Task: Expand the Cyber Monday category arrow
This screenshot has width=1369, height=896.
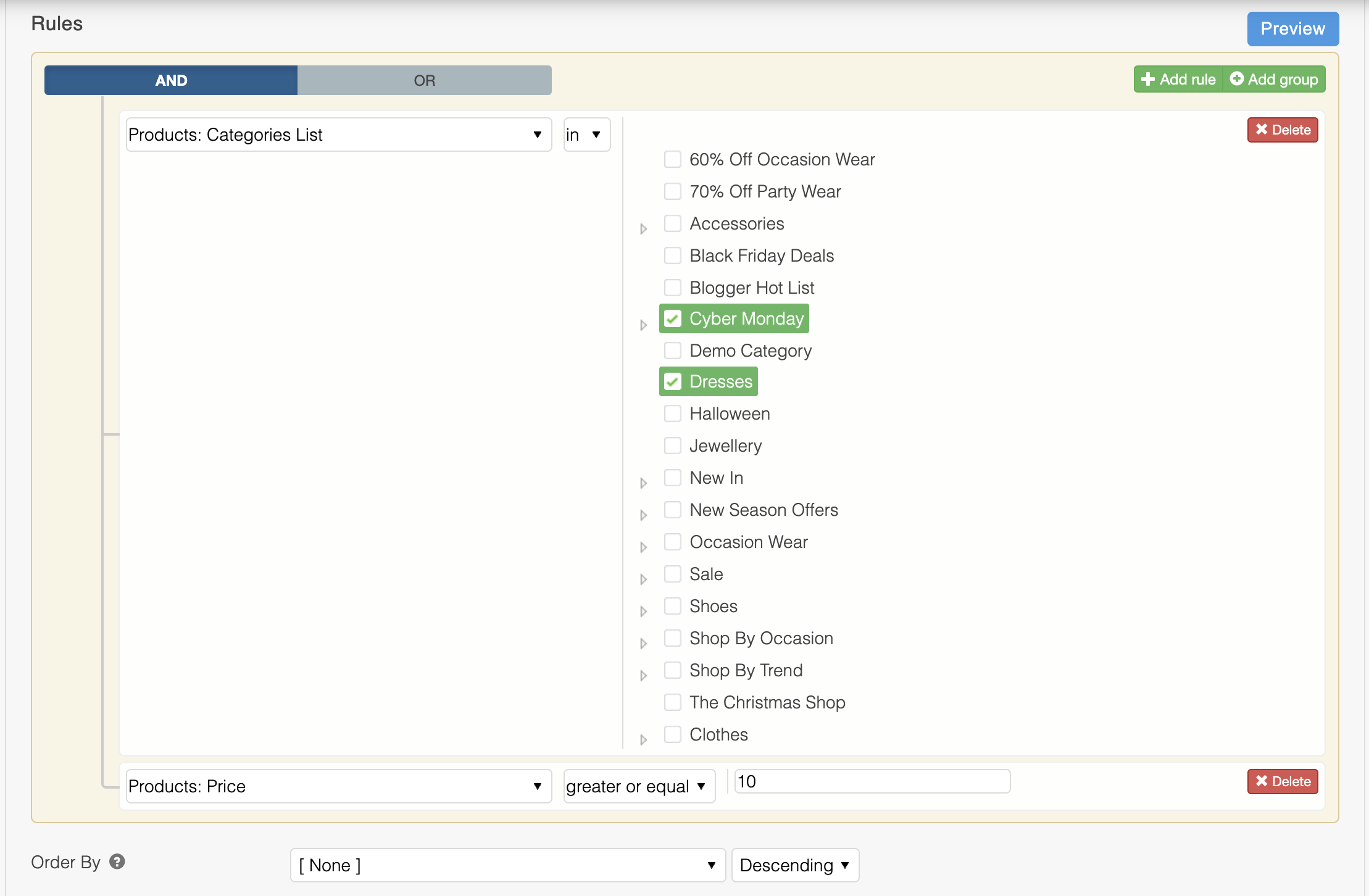Action: (643, 325)
